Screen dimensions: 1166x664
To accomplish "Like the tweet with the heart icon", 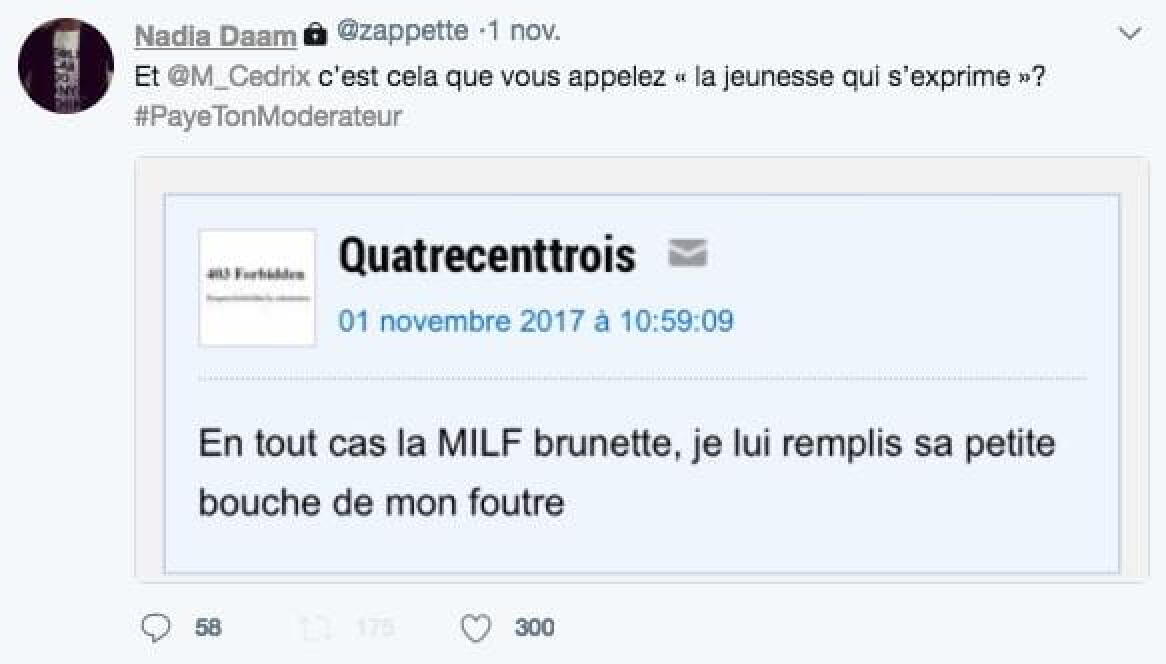I will tap(477, 628).
